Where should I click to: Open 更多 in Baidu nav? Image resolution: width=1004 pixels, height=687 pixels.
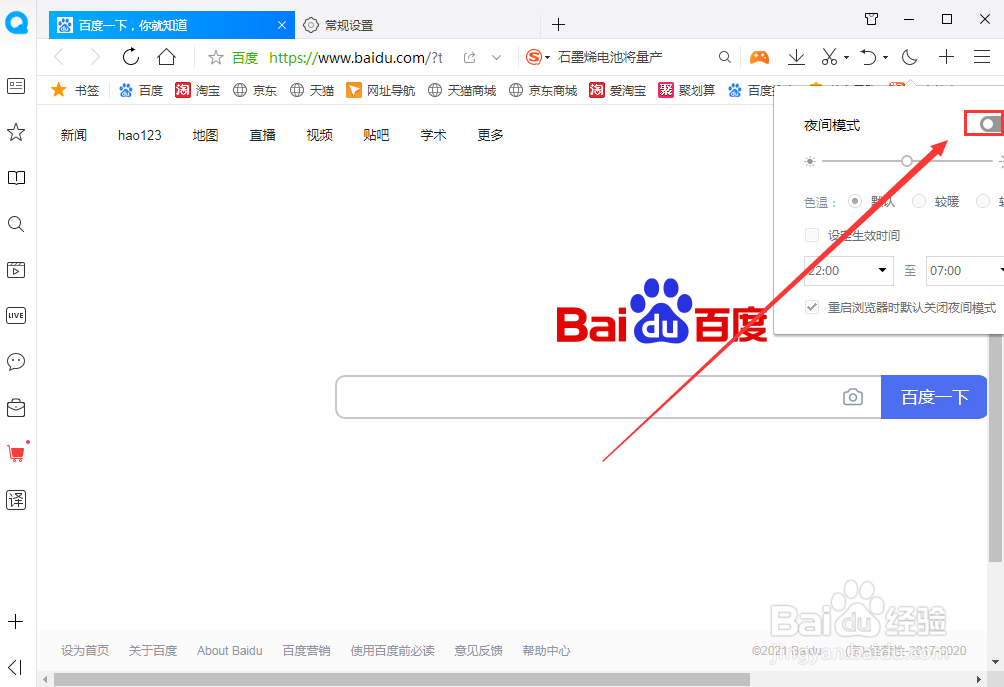[x=490, y=135]
